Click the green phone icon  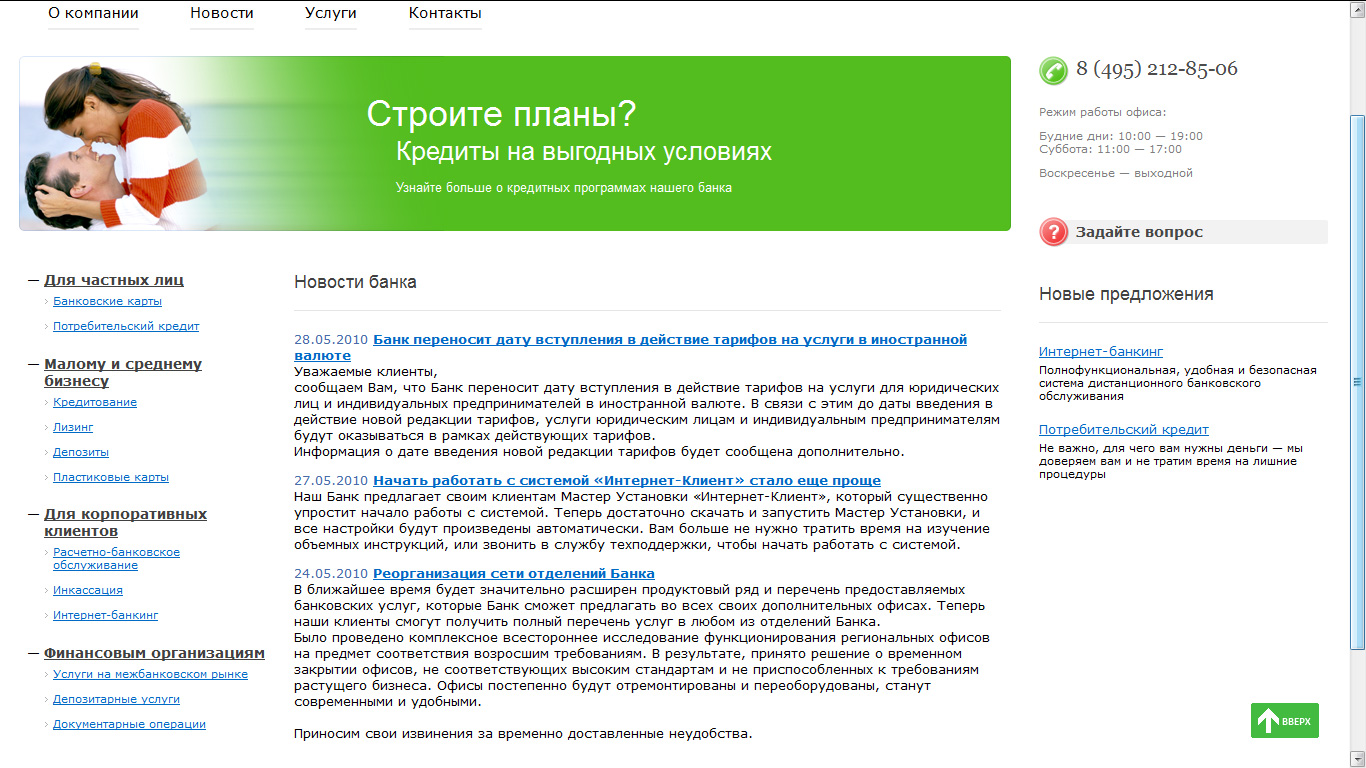coord(1054,71)
